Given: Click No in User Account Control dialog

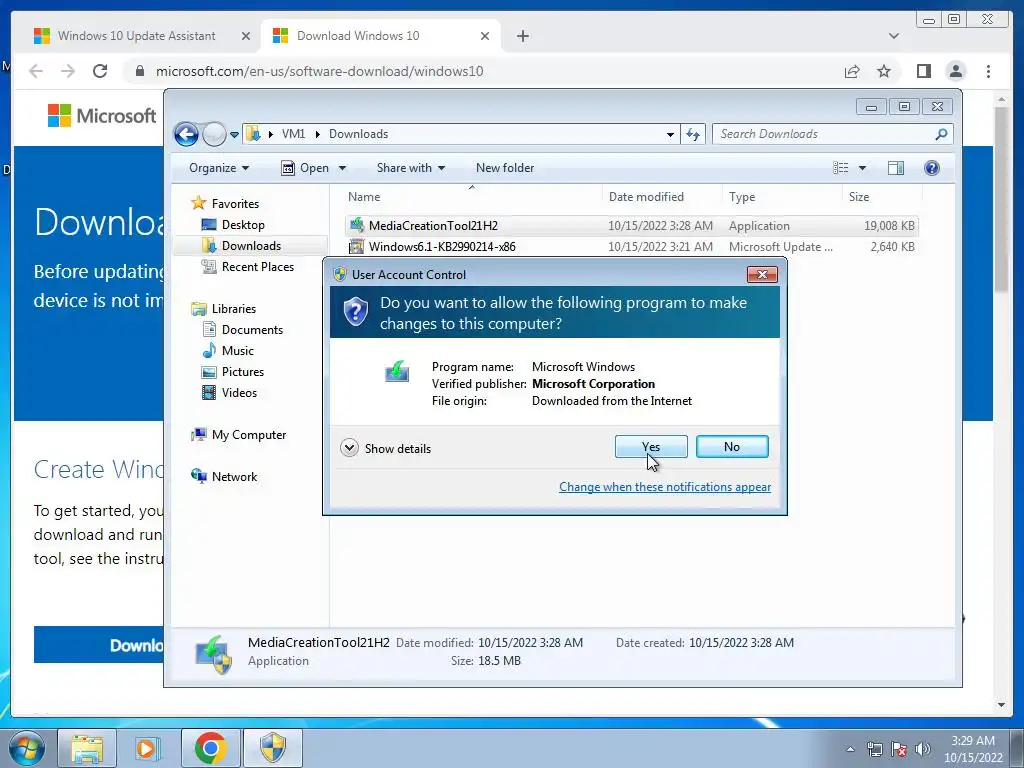Looking at the screenshot, I should tap(732, 447).
